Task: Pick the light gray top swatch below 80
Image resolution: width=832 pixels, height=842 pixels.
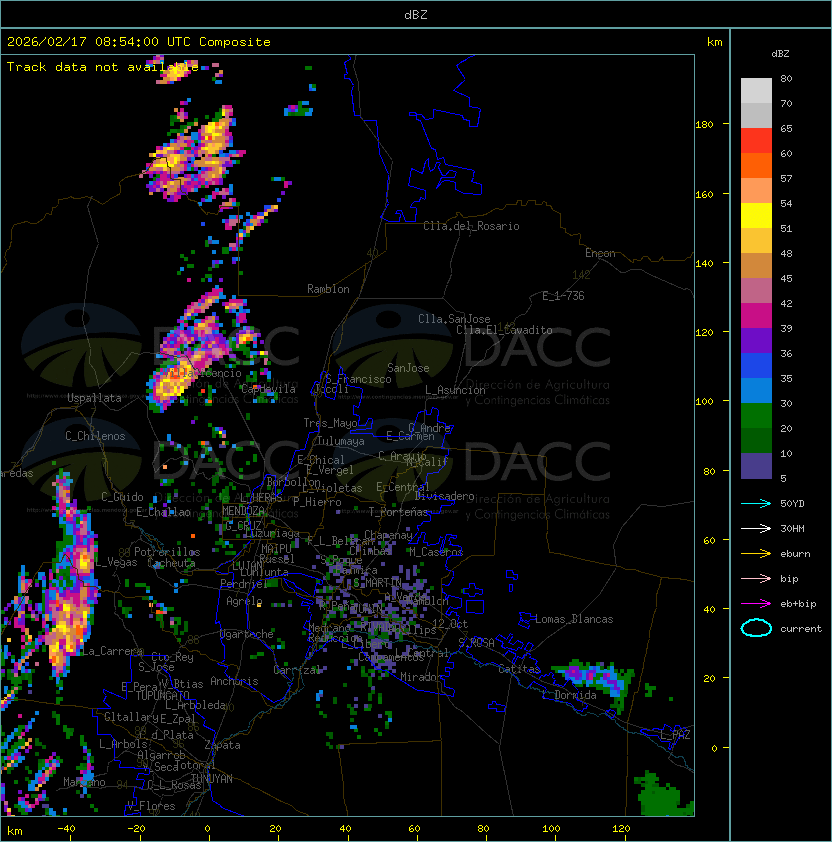Action: (756, 91)
